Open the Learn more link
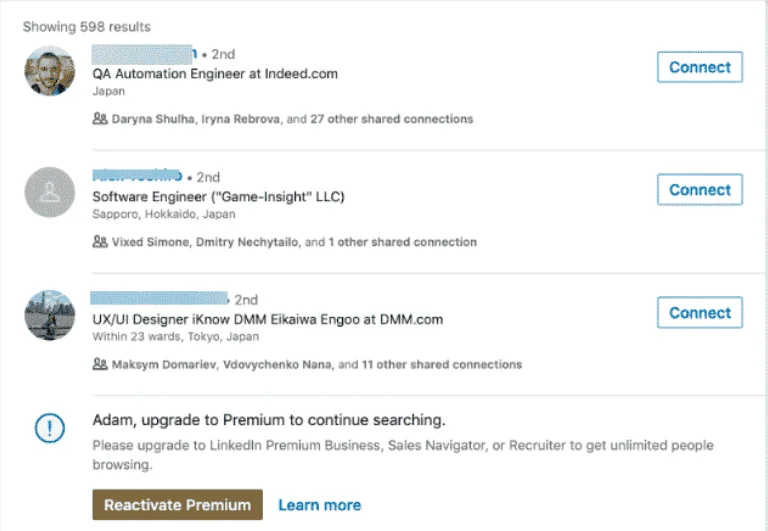Screen dimensions: 768x531 [319, 505]
